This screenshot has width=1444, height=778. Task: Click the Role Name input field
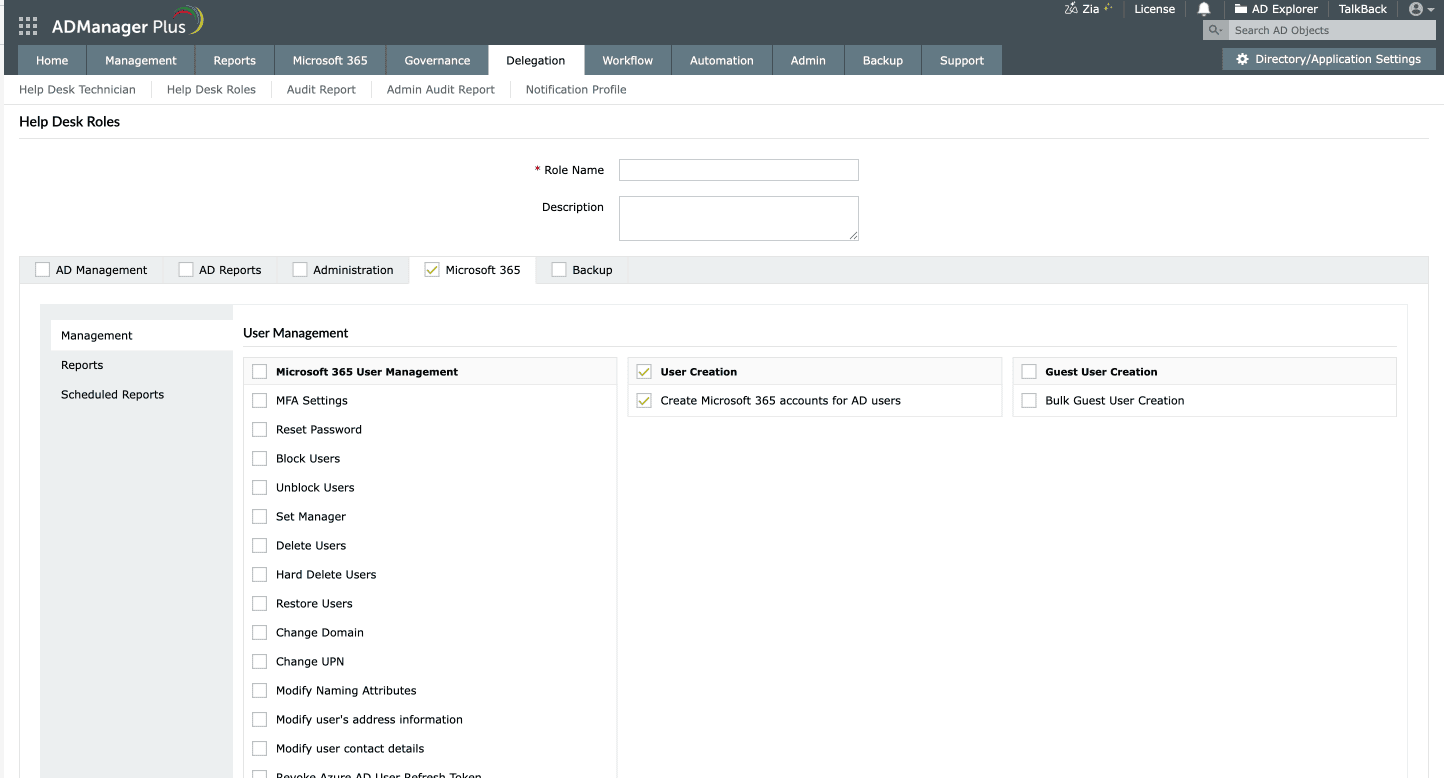738,169
